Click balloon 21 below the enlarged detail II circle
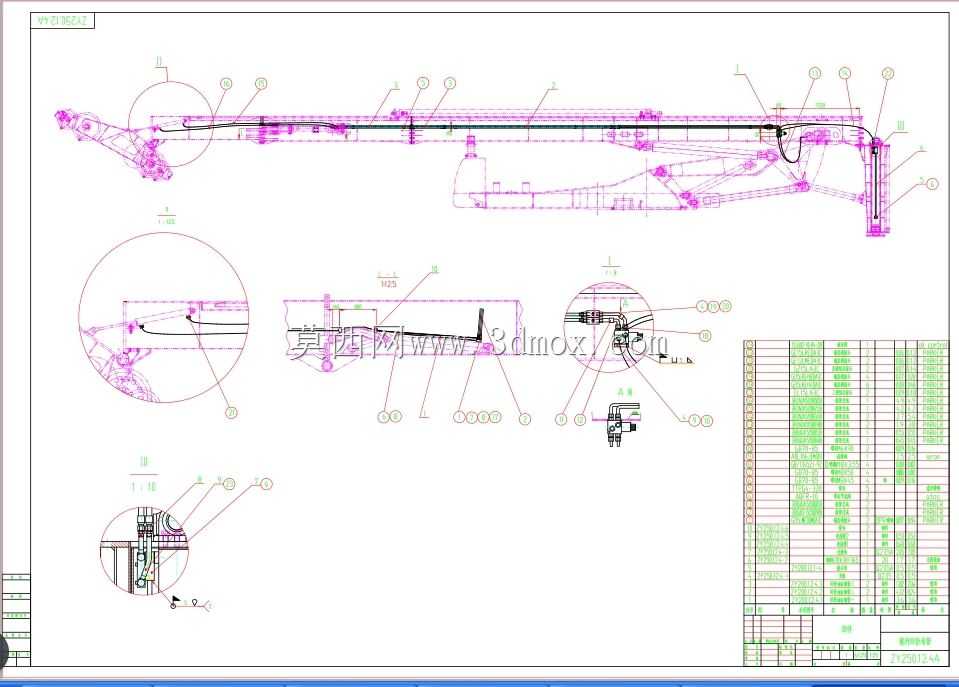The image size is (959, 687). pos(231,413)
